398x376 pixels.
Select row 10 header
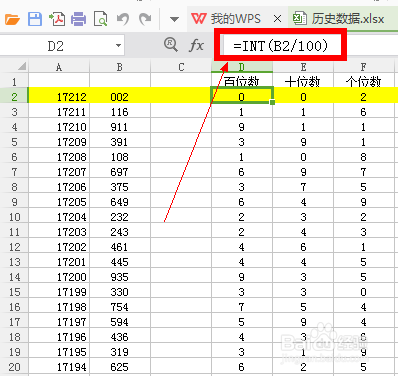click(x=14, y=217)
